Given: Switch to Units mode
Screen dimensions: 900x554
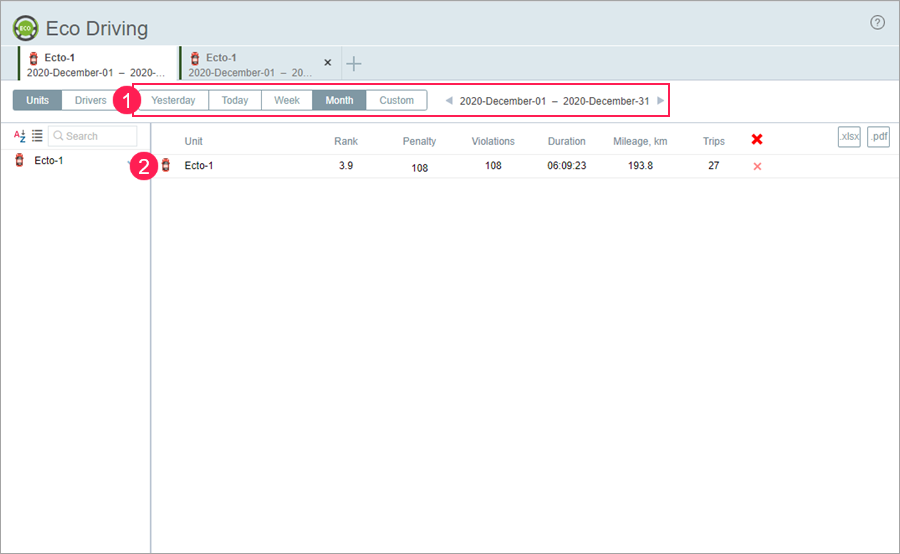Looking at the screenshot, I should tap(38, 100).
